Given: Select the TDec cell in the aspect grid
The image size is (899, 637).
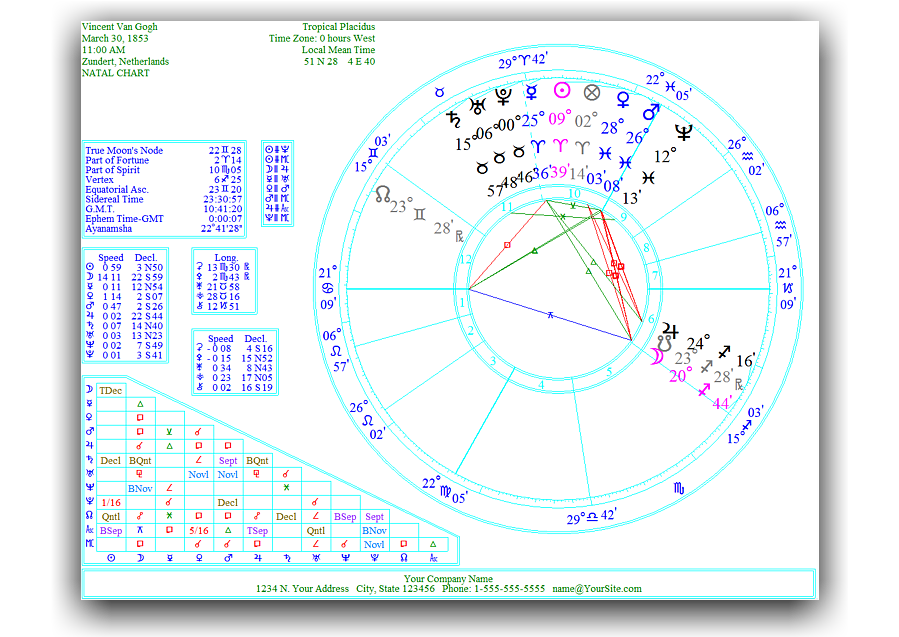Looking at the screenshot, I should pos(111,390).
